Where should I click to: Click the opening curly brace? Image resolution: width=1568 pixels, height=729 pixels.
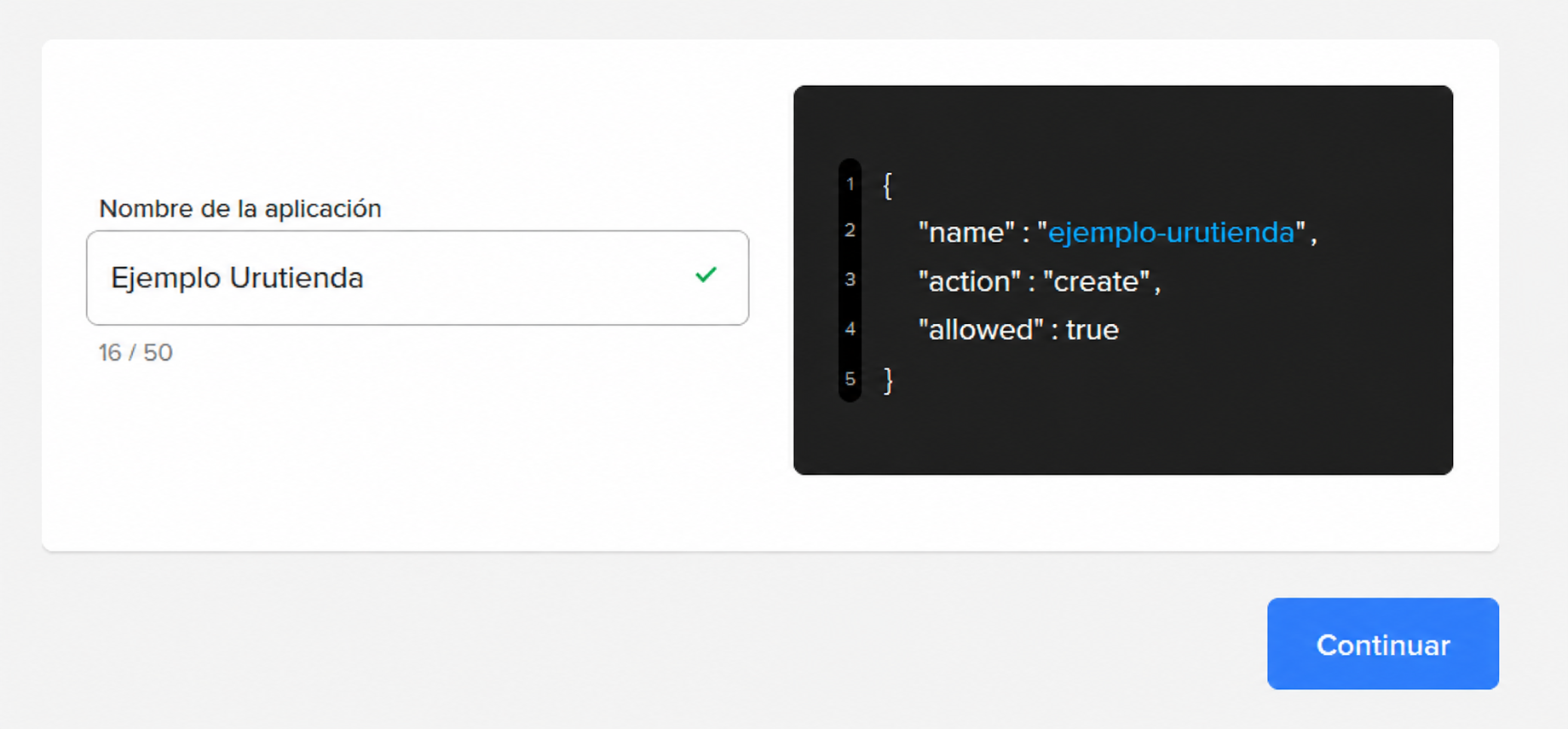[x=887, y=185]
